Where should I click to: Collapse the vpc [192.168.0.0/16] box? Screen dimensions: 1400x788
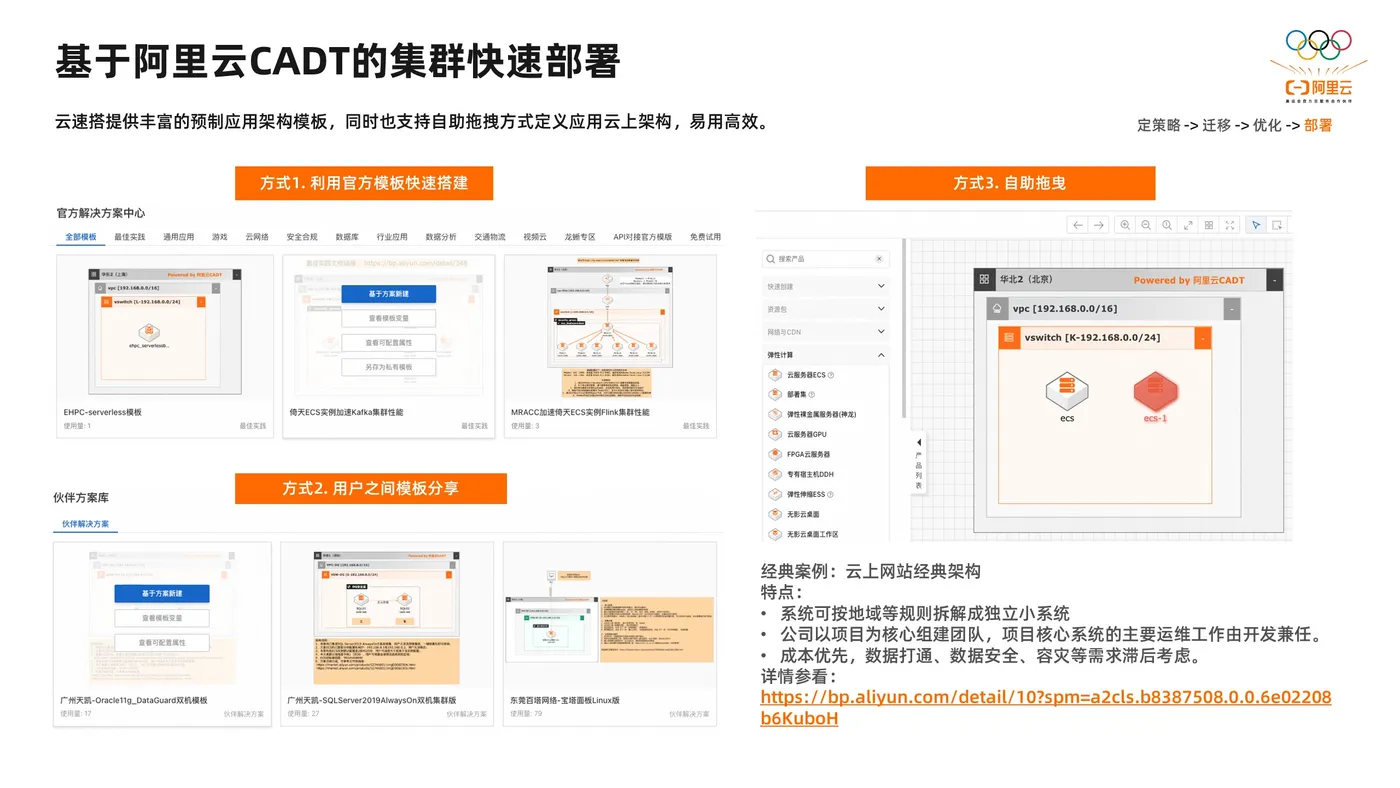pos(1232,310)
